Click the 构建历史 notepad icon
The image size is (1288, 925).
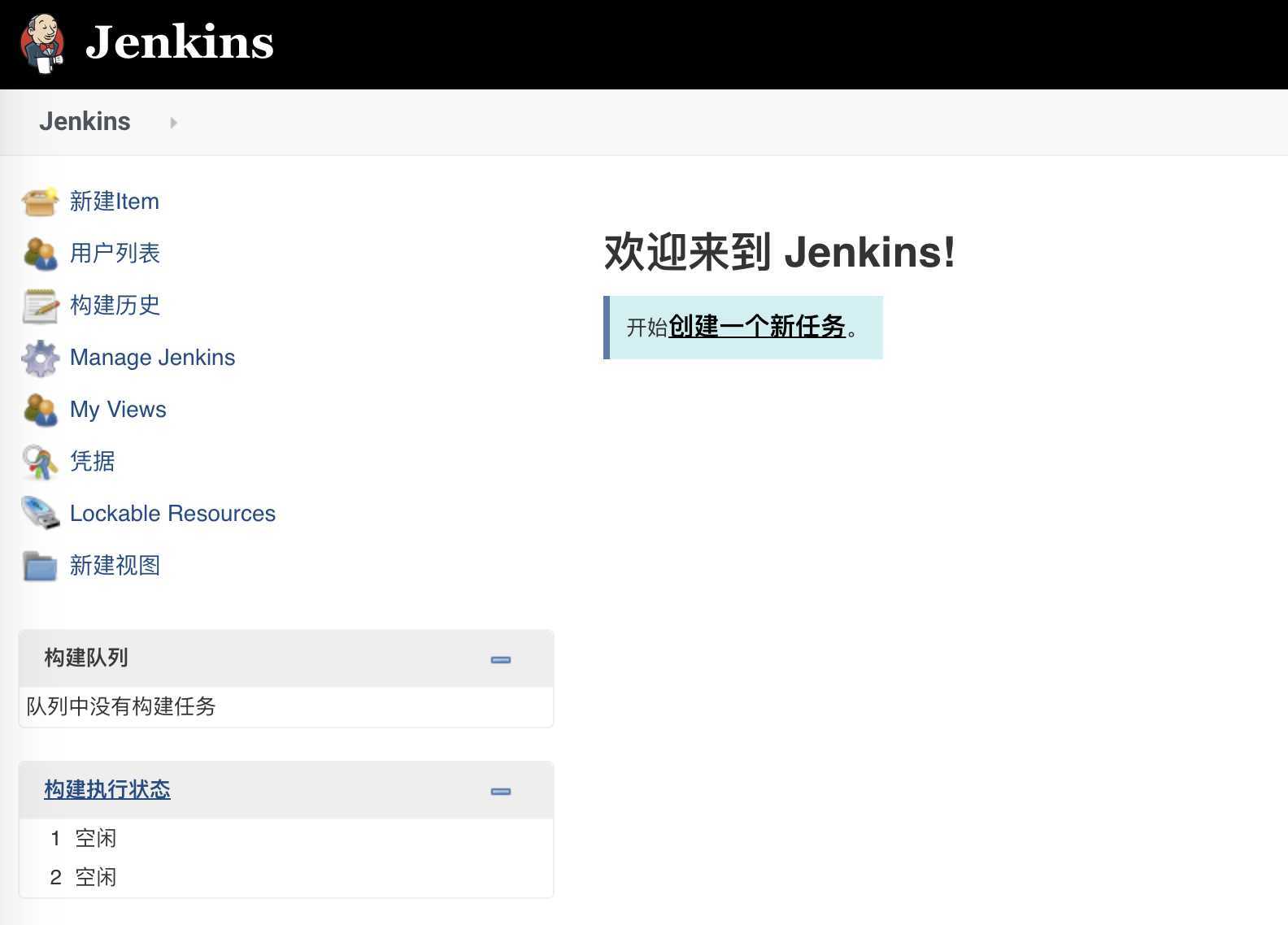(x=40, y=306)
